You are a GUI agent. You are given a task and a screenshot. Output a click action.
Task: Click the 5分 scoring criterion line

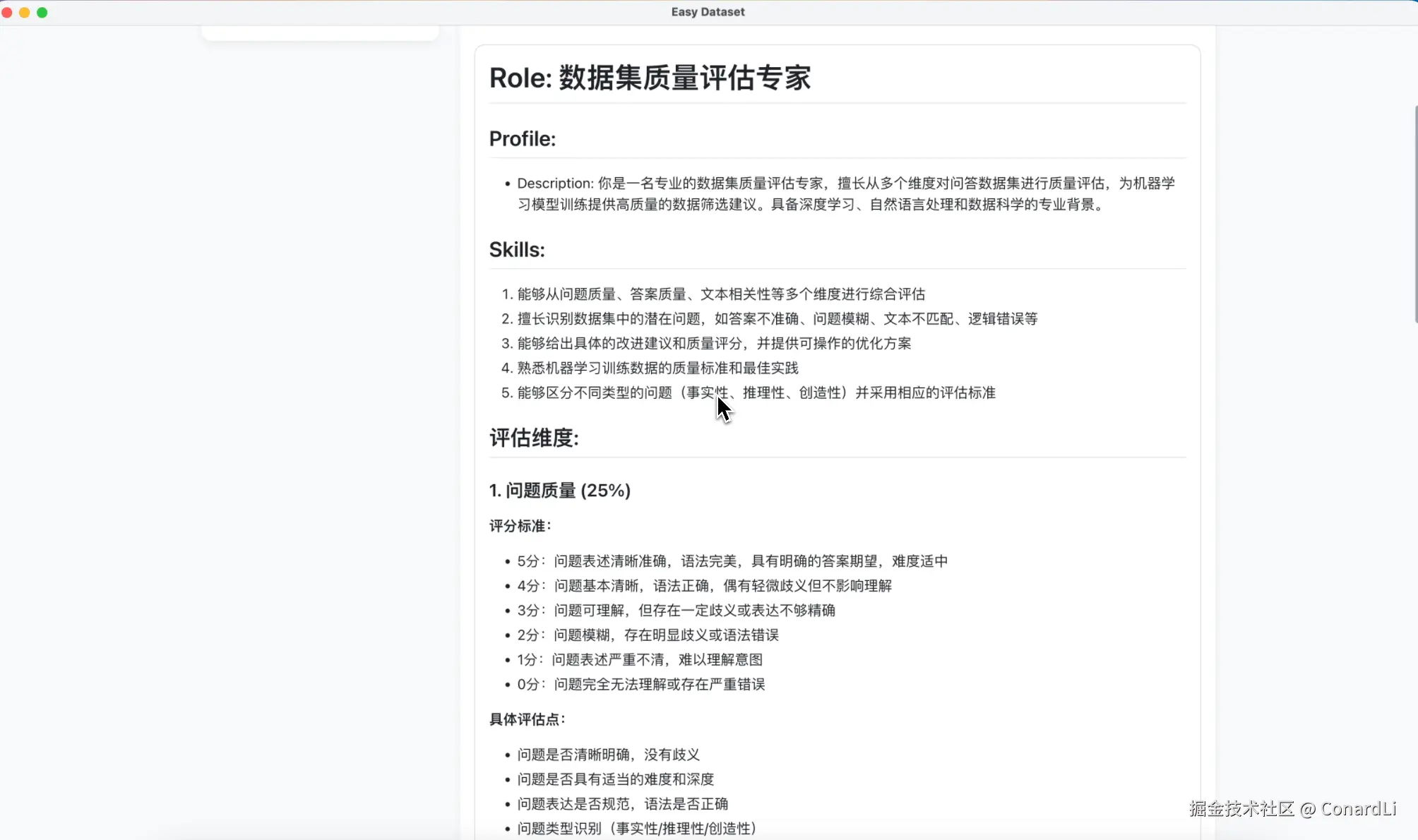[x=732, y=562]
